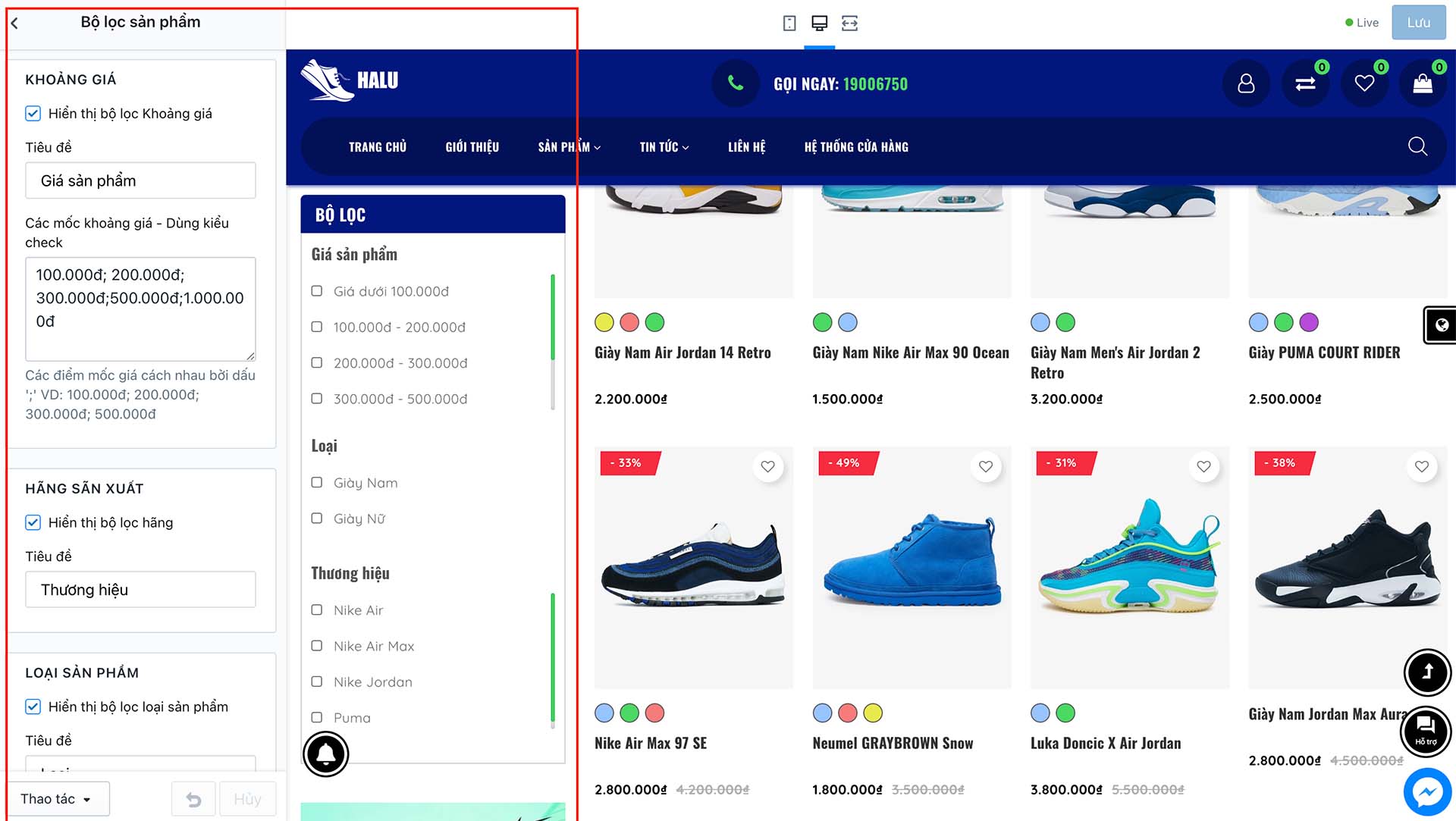Image resolution: width=1456 pixels, height=821 pixels.
Task: Click the Lưu save button
Action: (x=1419, y=23)
